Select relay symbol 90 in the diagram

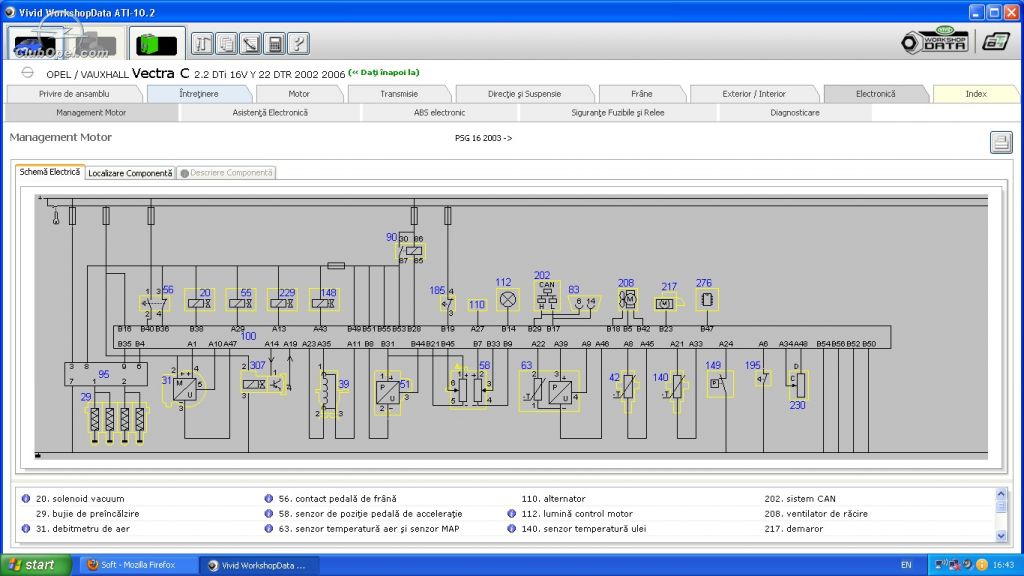coord(411,250)
